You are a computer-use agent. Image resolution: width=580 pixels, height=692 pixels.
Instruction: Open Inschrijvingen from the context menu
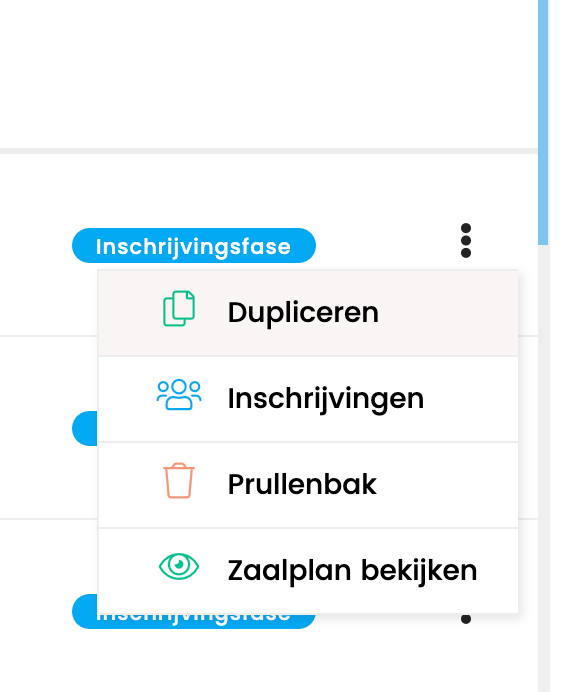click(x=308, y=399)
